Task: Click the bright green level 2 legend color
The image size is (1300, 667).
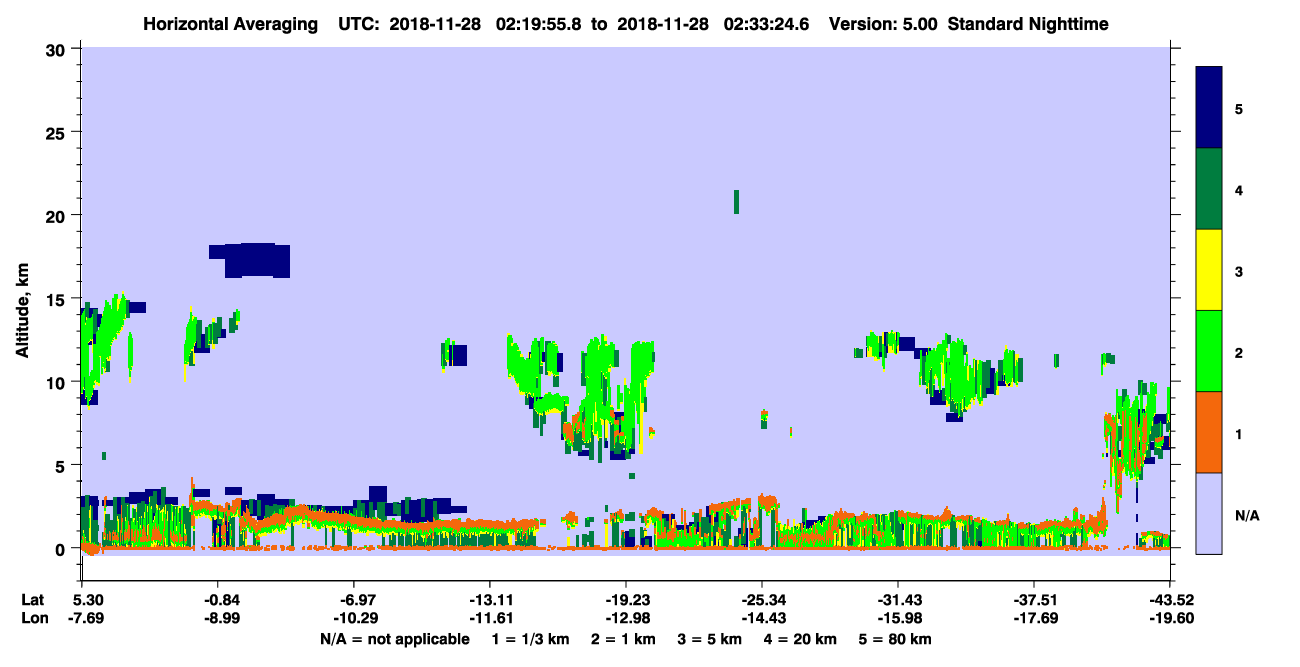Action: (1209, 351)
